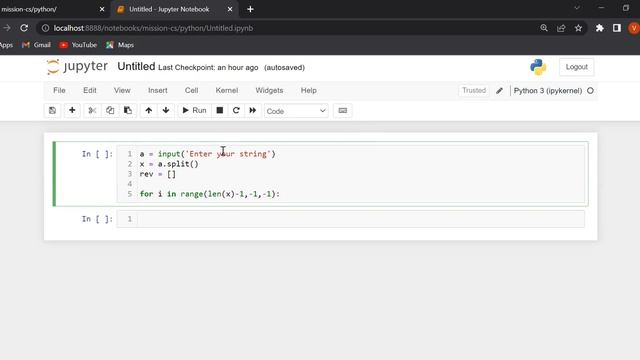This screenshot has height=360, width=640.
Task: Move selected cell down arrow
Action: (166, 111)
